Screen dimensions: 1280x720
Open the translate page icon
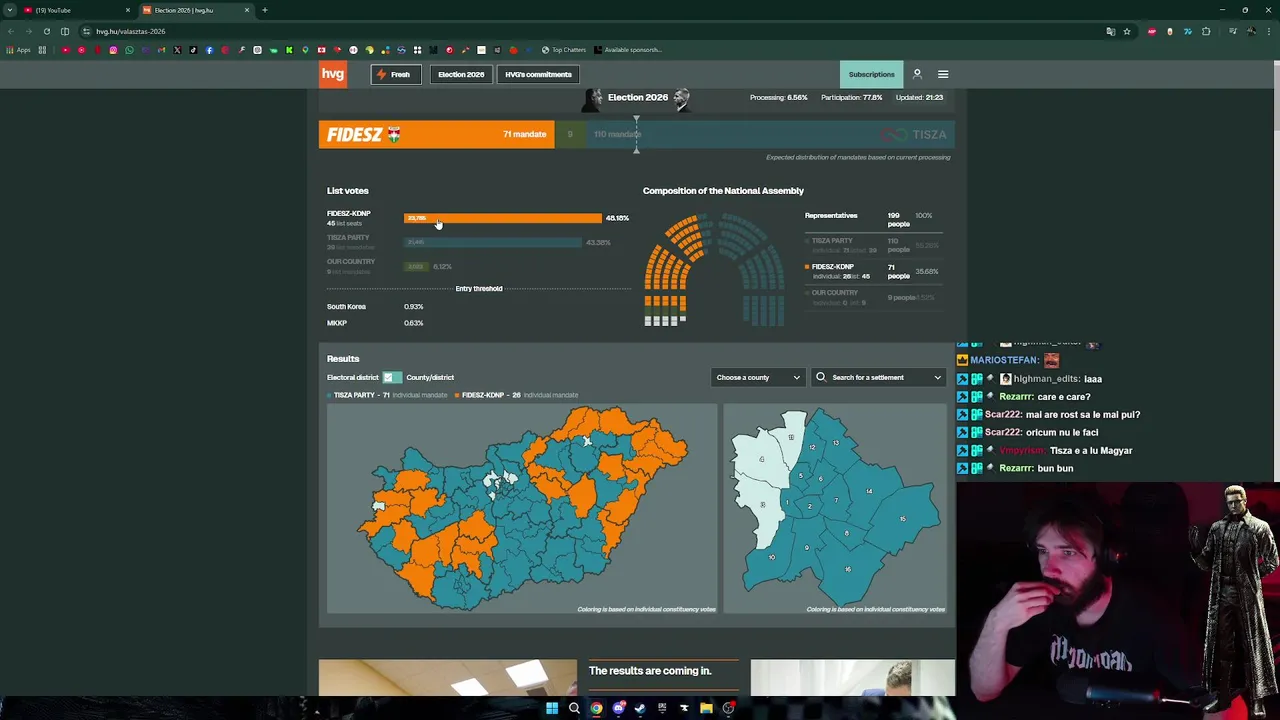tap(1110, 31)
